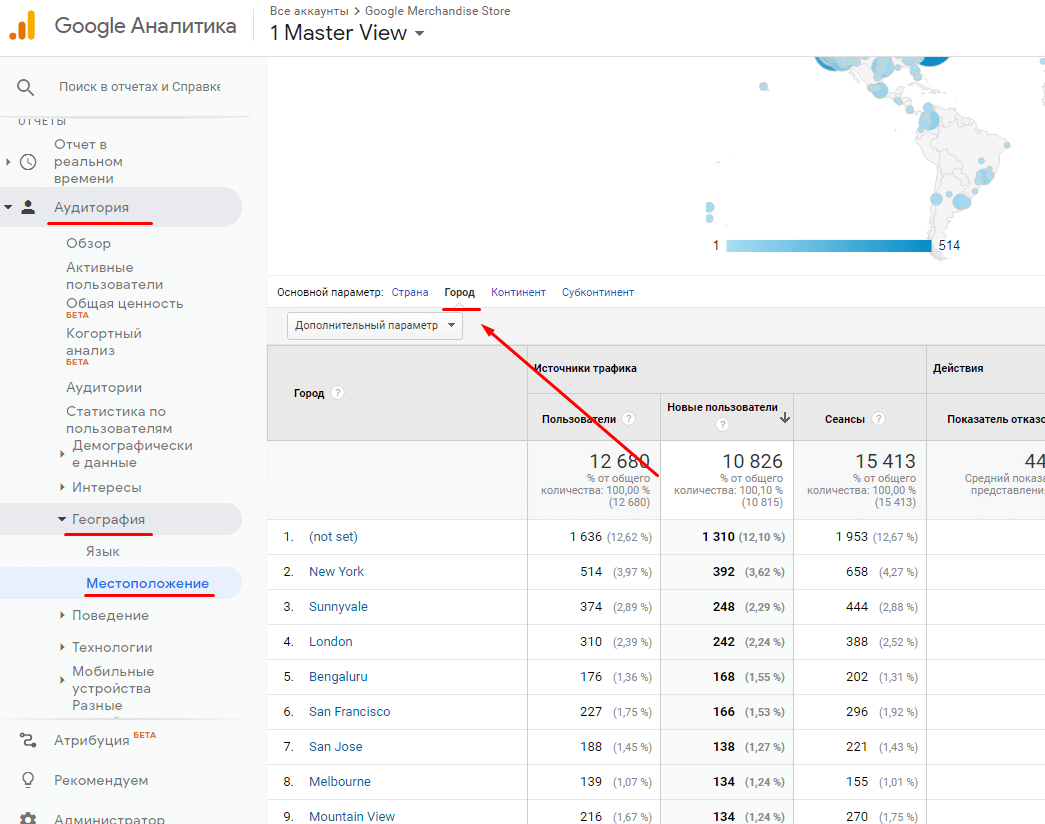Viewport: 1045px width, 824px height.
Task: Click the Аудитория person icon
Action: pyautogui.click(x=28, y=207)
